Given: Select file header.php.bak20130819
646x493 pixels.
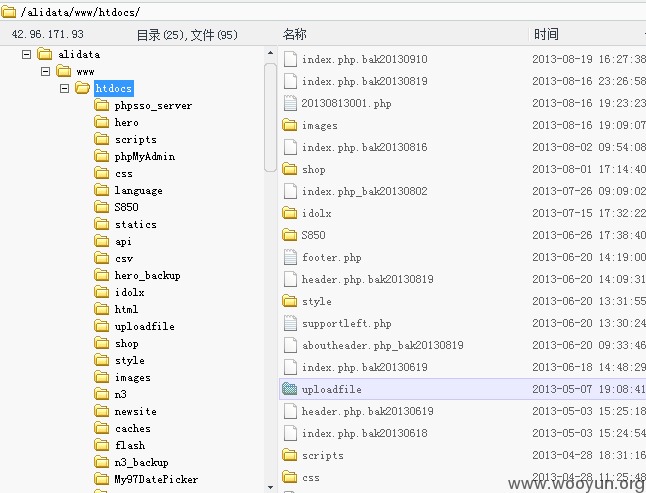Looking at the screenshot, I should 367,279.
